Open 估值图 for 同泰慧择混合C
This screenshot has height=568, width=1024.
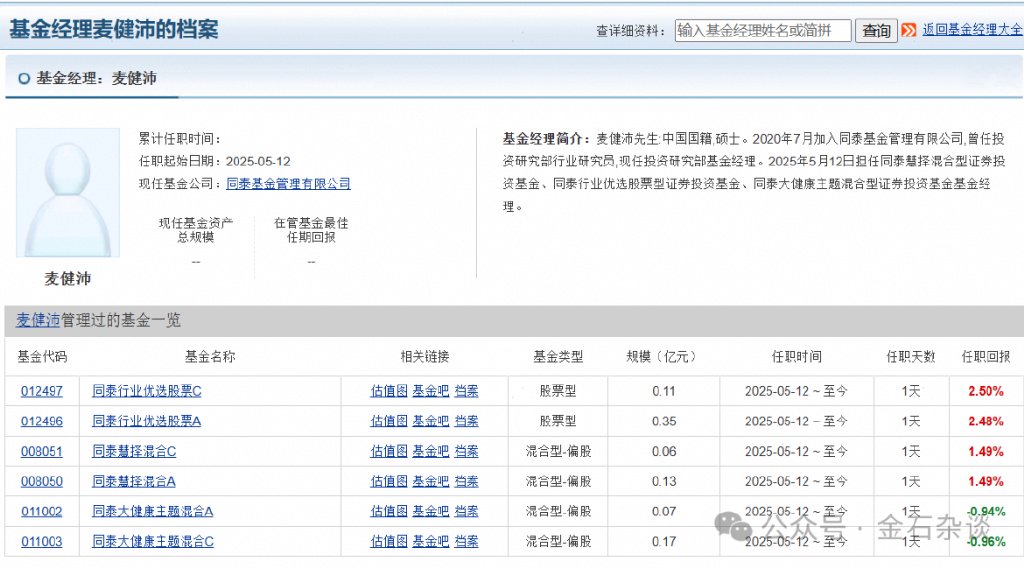coord(389,451)
